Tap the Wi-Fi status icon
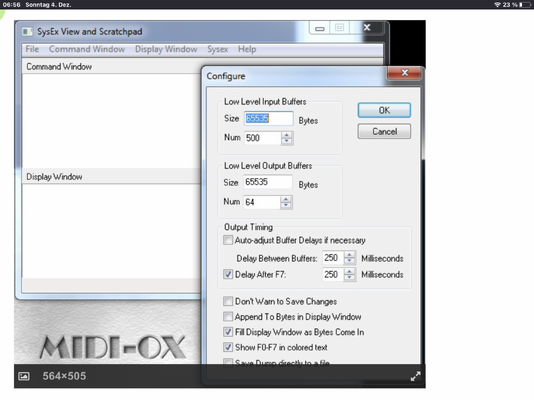 pyautogui.click(x=498, y=4)
